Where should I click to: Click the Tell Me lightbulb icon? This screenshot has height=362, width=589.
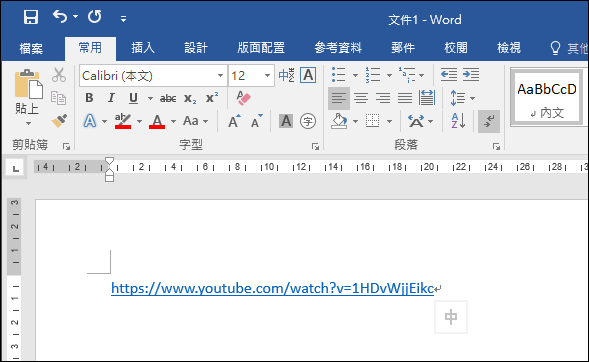coord(555,48)
